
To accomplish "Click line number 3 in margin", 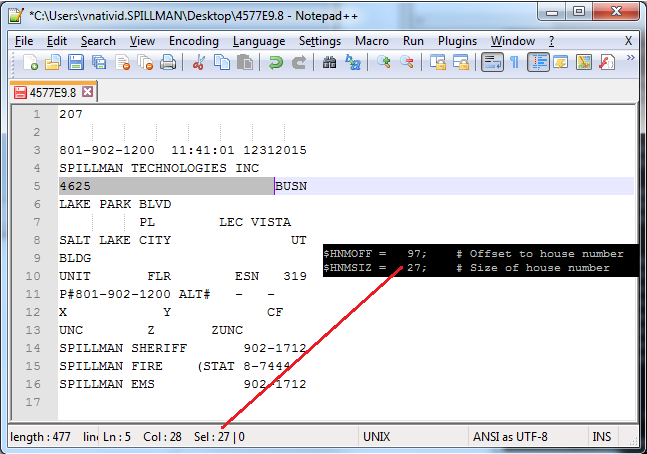I will [37, 150].
